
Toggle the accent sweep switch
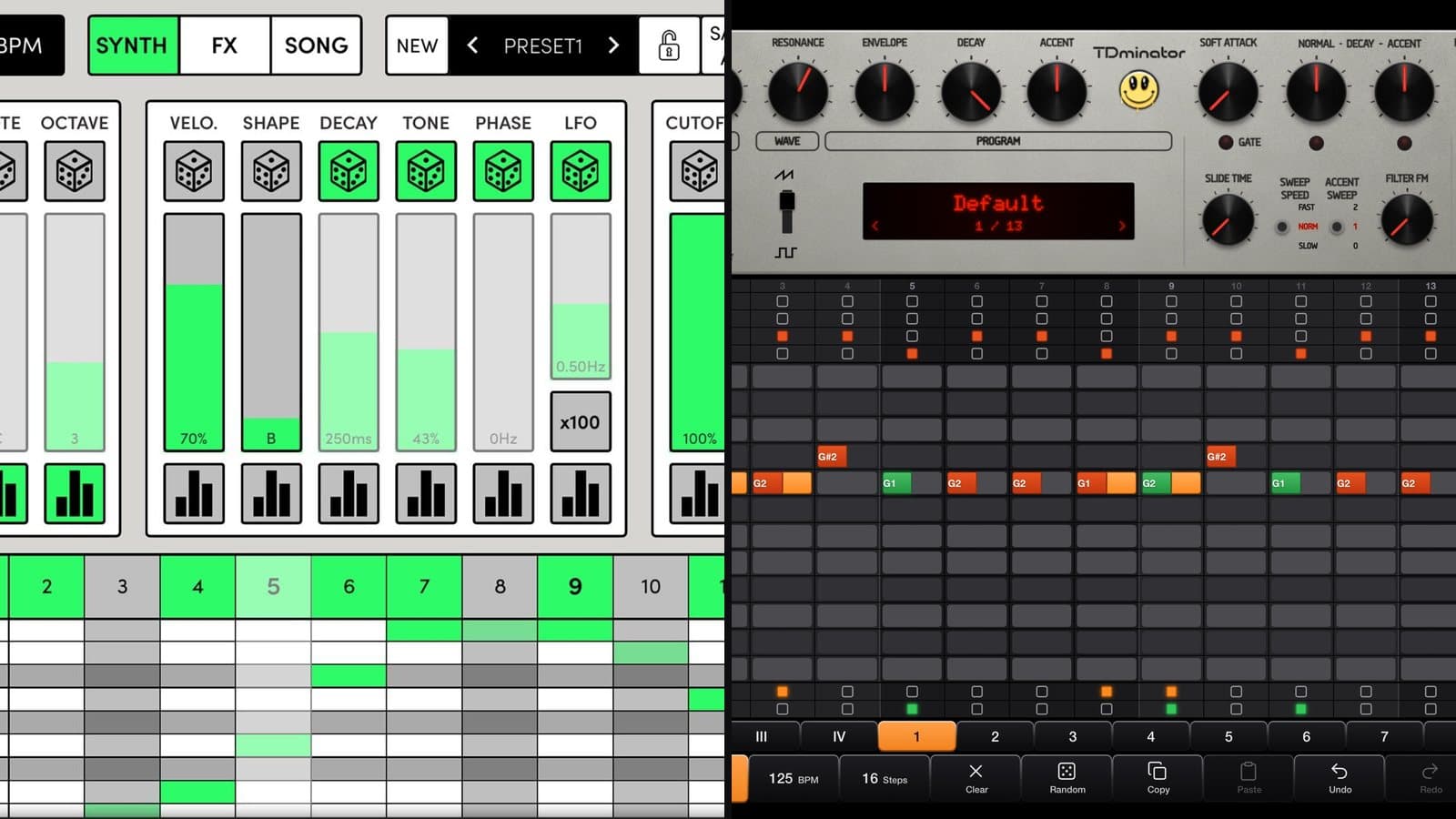pyautogui.click(x=1336, y=227)
